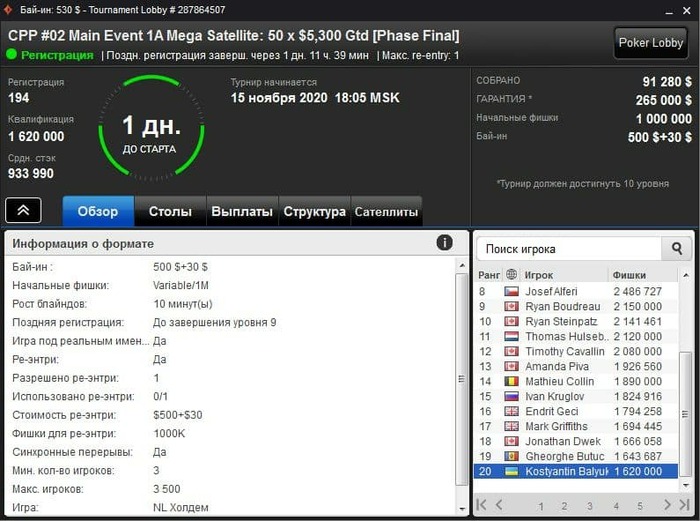The image size is (700, 521).
Task: Collapse header with double chevron button
Action: [23, 210]
